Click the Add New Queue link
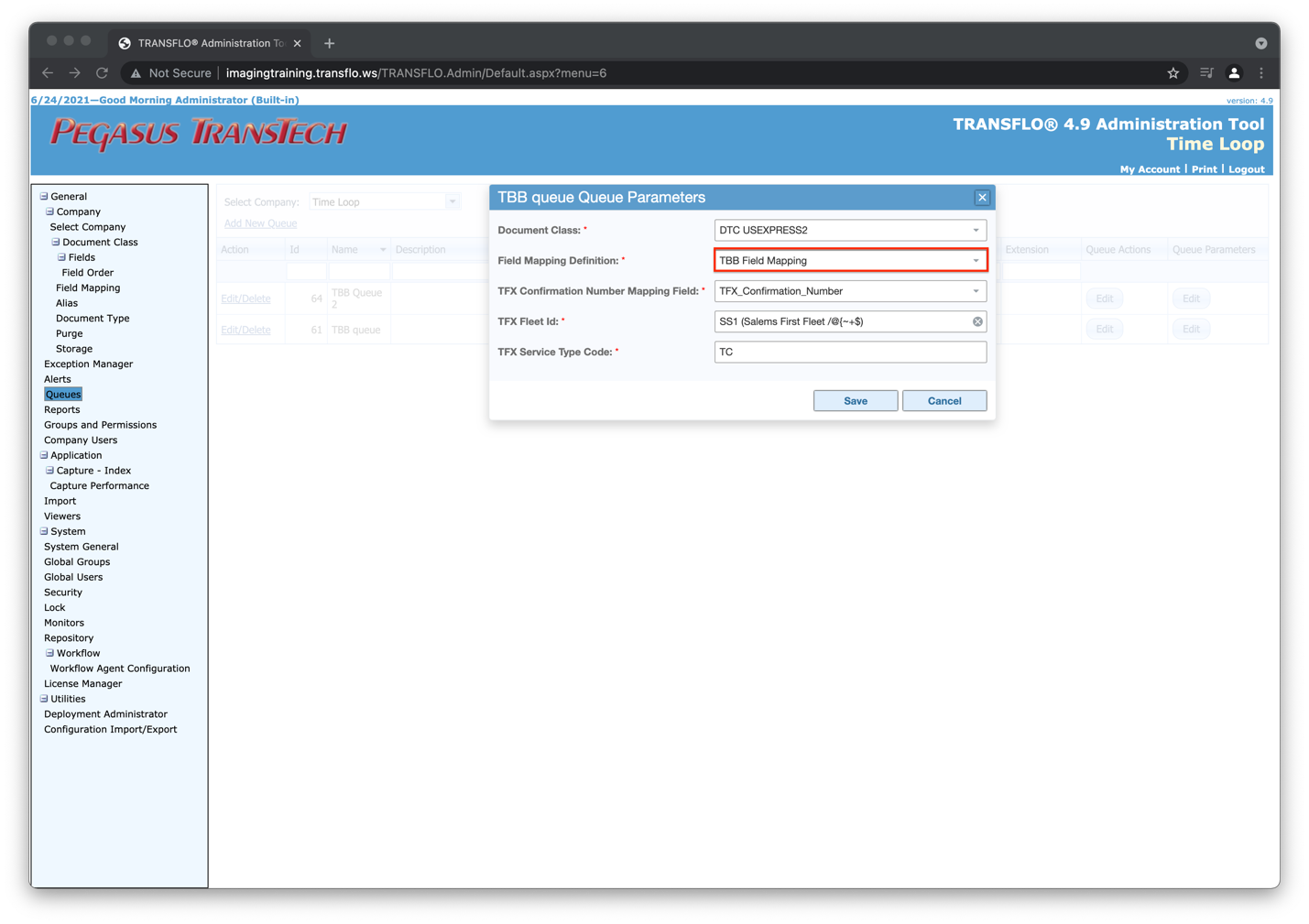Image resolution: width=1309 pixels, height=924 pixels. [260, 223]
